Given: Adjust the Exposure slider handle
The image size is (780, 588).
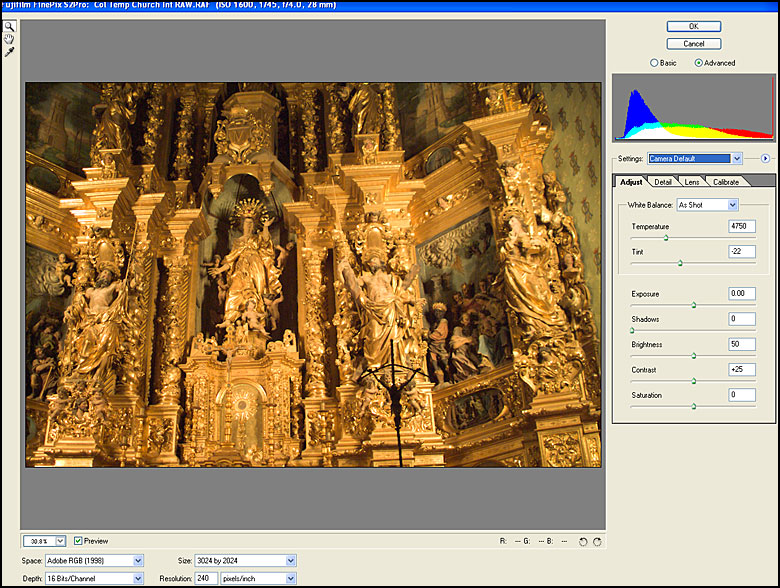Looking at the screenshot, I should pyautogui.click(x=693, y=305).
